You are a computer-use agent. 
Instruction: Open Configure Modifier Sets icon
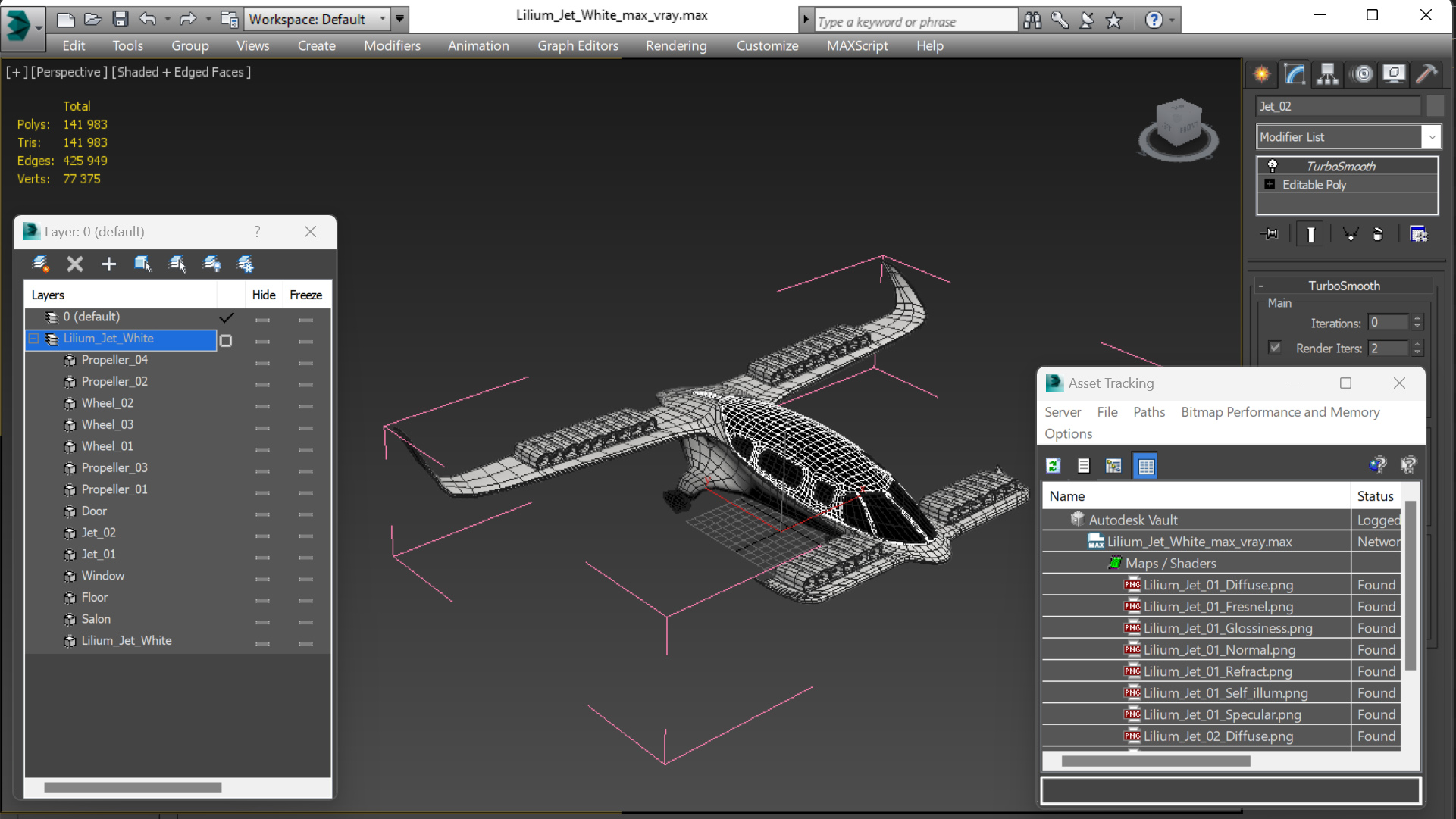click(1418, 234)
